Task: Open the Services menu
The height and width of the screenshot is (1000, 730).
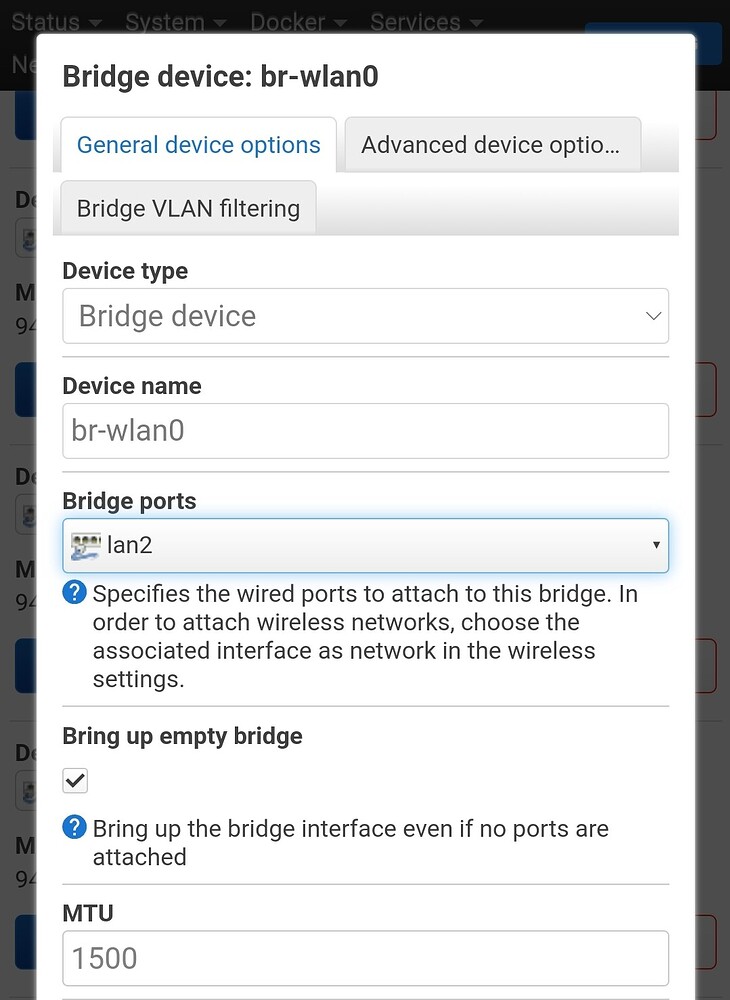Action: coord(417,21)
